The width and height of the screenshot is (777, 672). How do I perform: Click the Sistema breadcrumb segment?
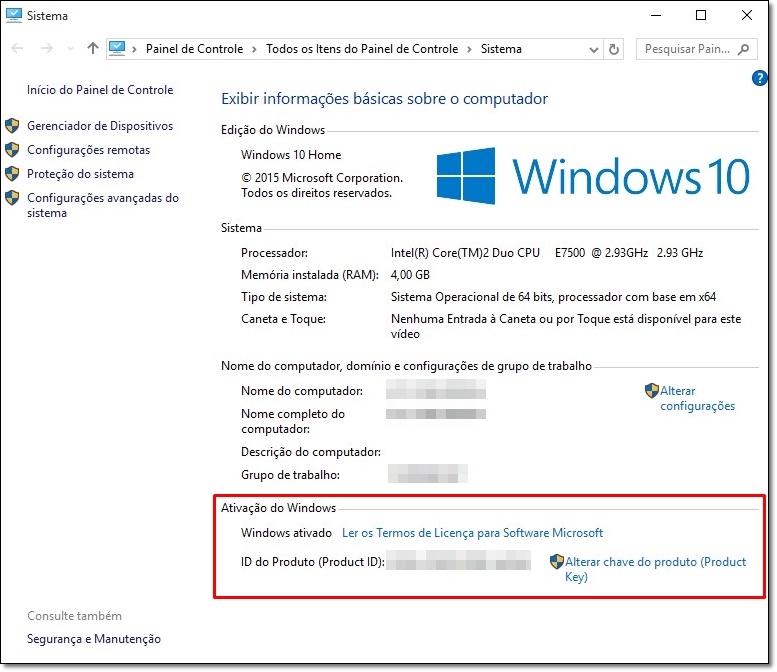click(501, 49)
